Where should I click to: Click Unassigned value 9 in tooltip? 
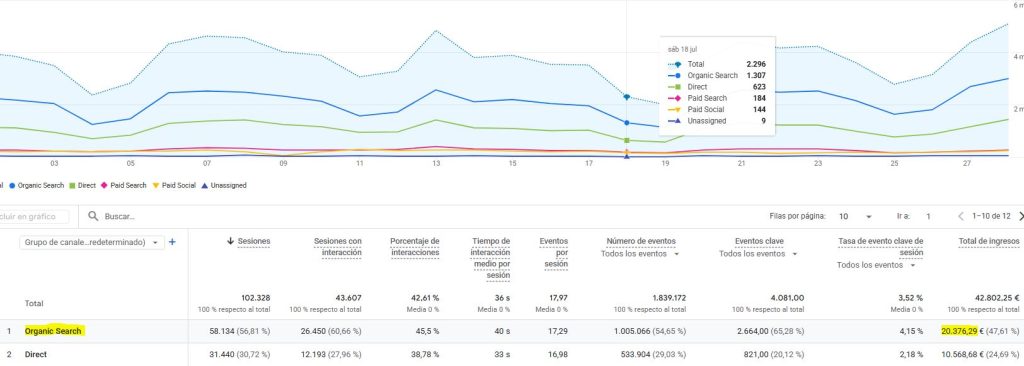coord(763,121)
